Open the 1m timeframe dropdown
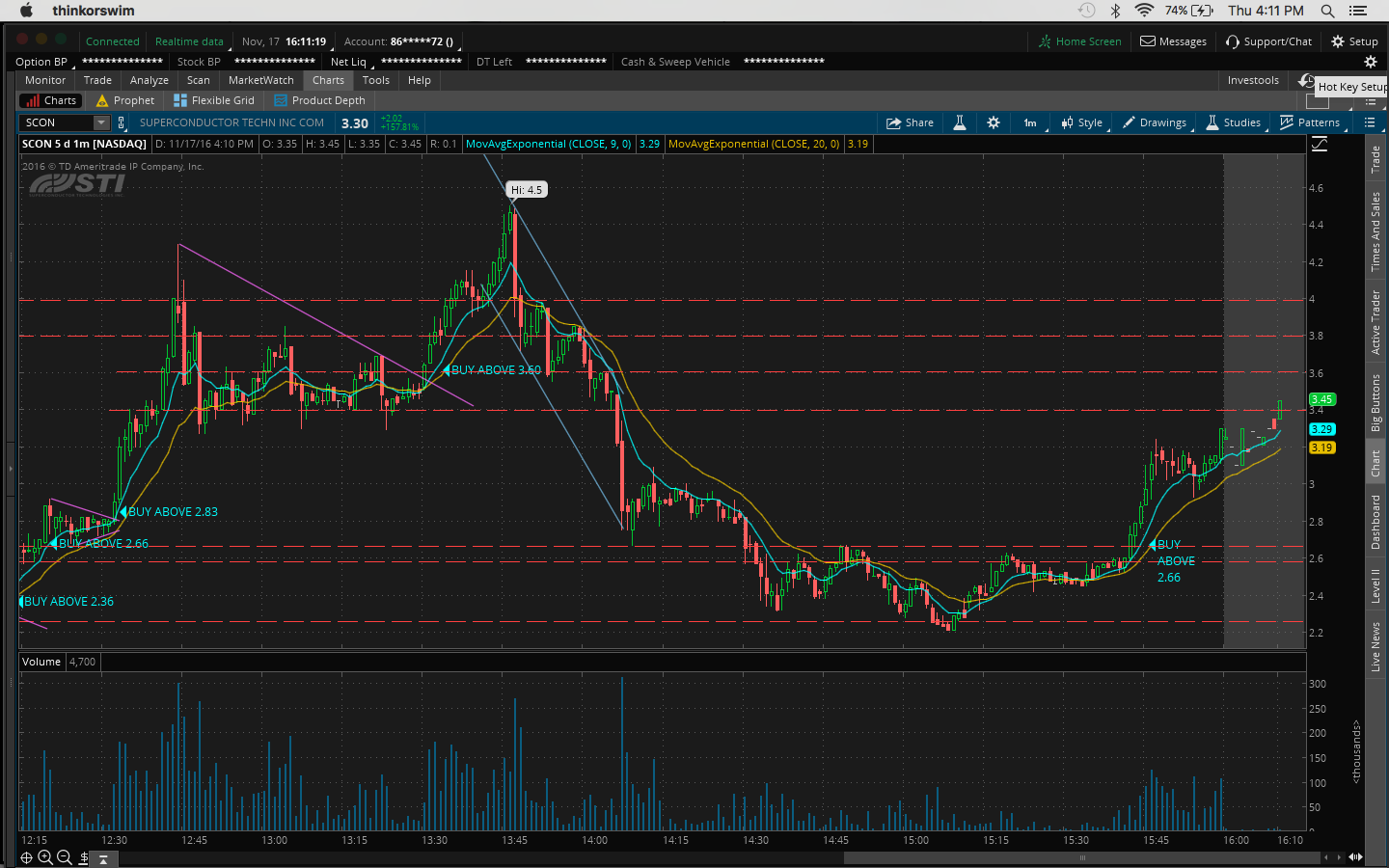 click(1030, 122)
